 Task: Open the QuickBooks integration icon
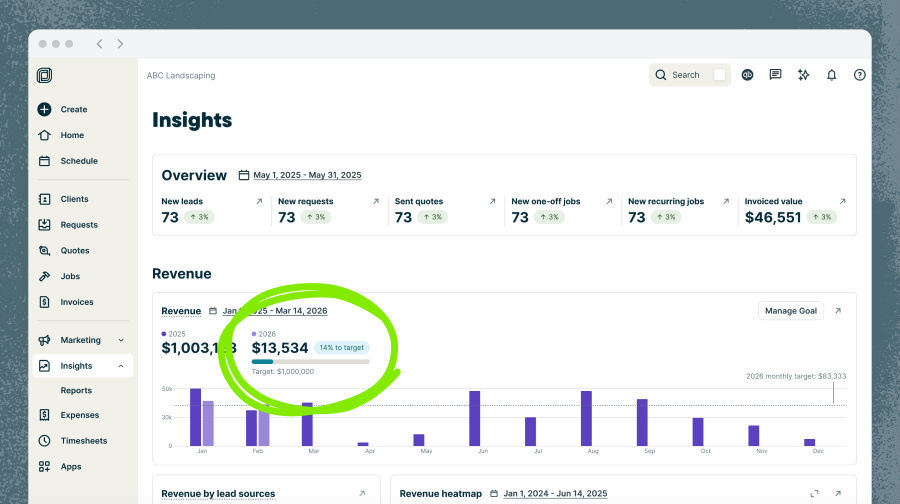point(747,75)
